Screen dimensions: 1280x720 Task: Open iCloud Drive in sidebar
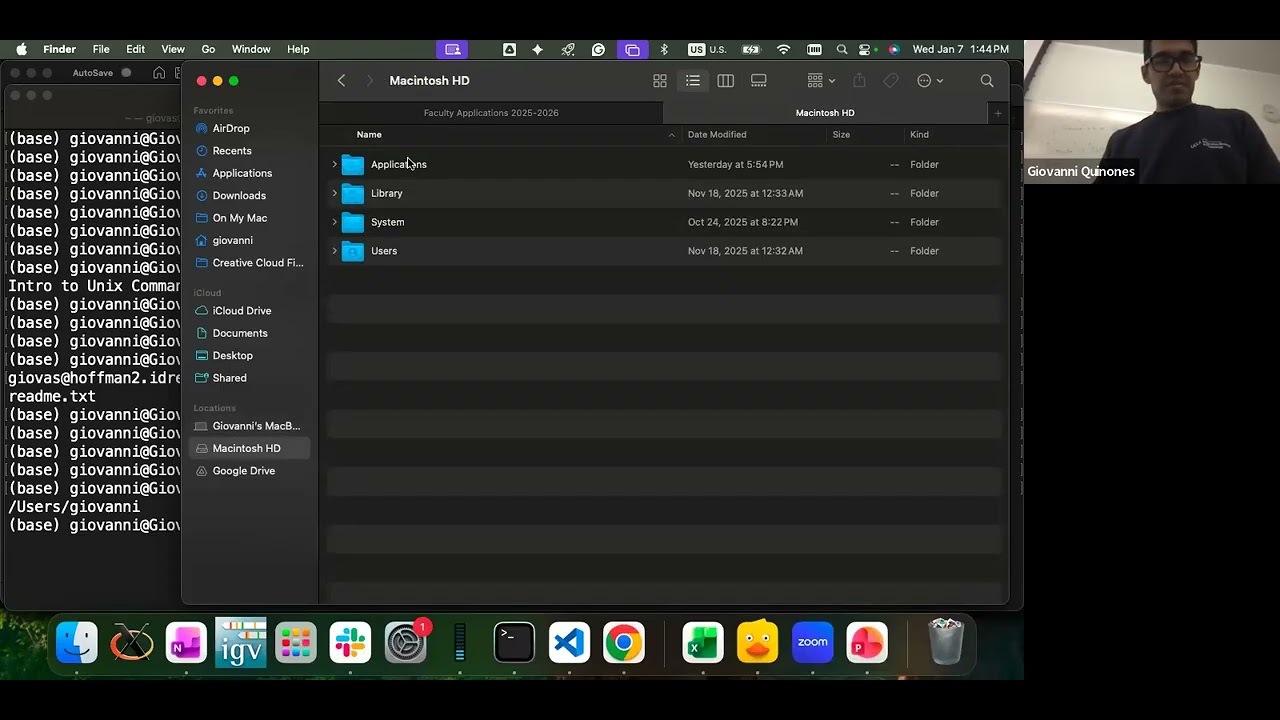click(x=249, y=311)
